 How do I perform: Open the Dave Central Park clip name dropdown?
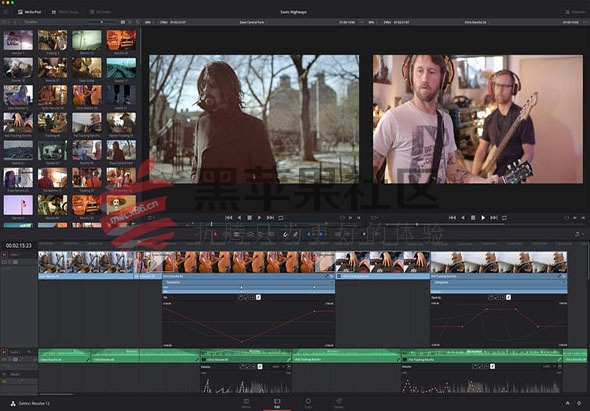(254, 22)
